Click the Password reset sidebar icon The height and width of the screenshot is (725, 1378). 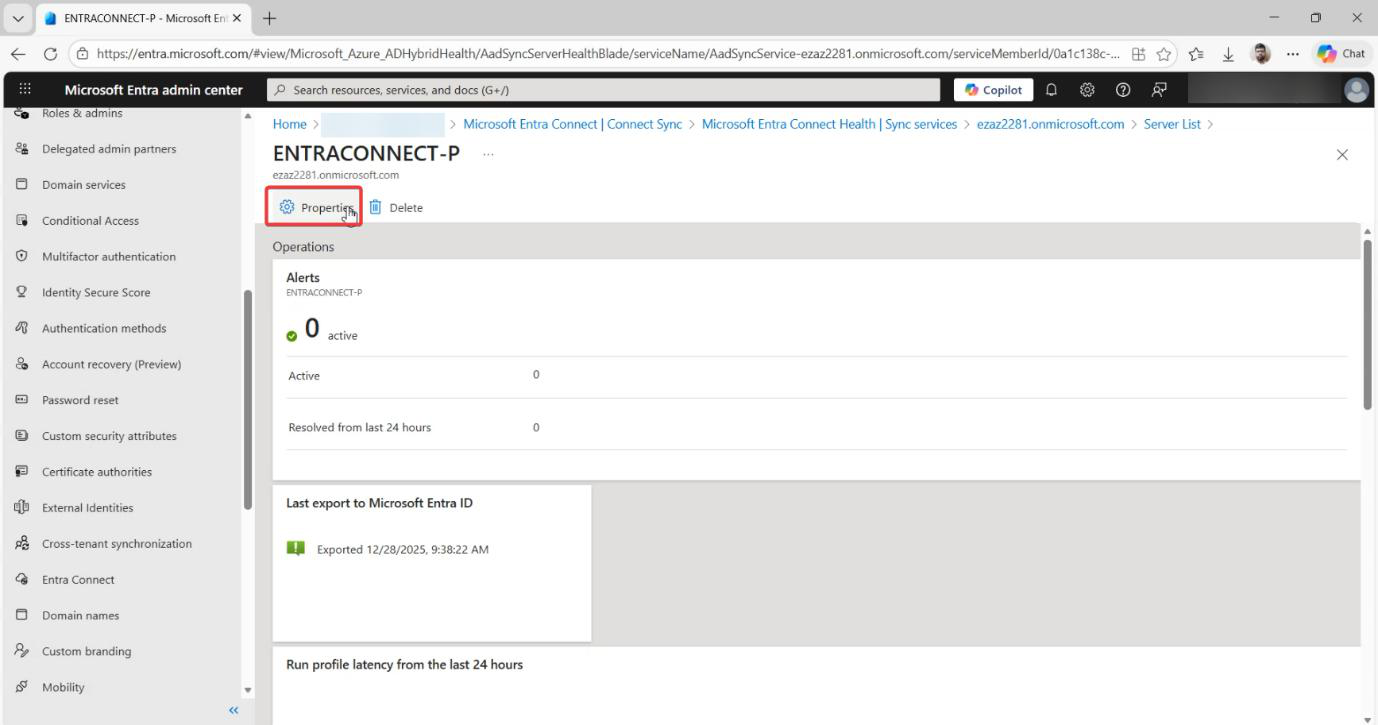tap(21, 400)
